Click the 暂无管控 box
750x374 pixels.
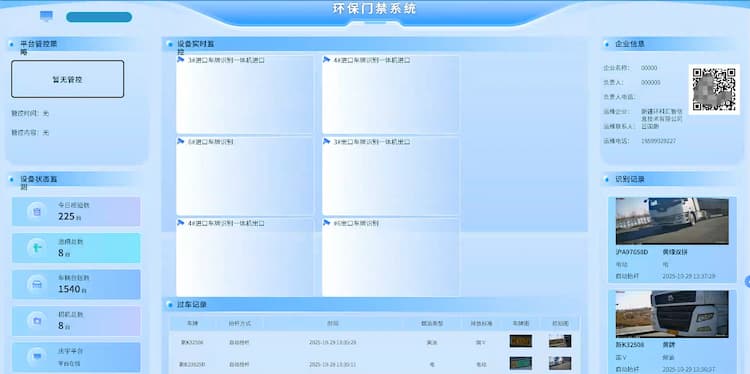pyautogui.click(x=67, y=79)
